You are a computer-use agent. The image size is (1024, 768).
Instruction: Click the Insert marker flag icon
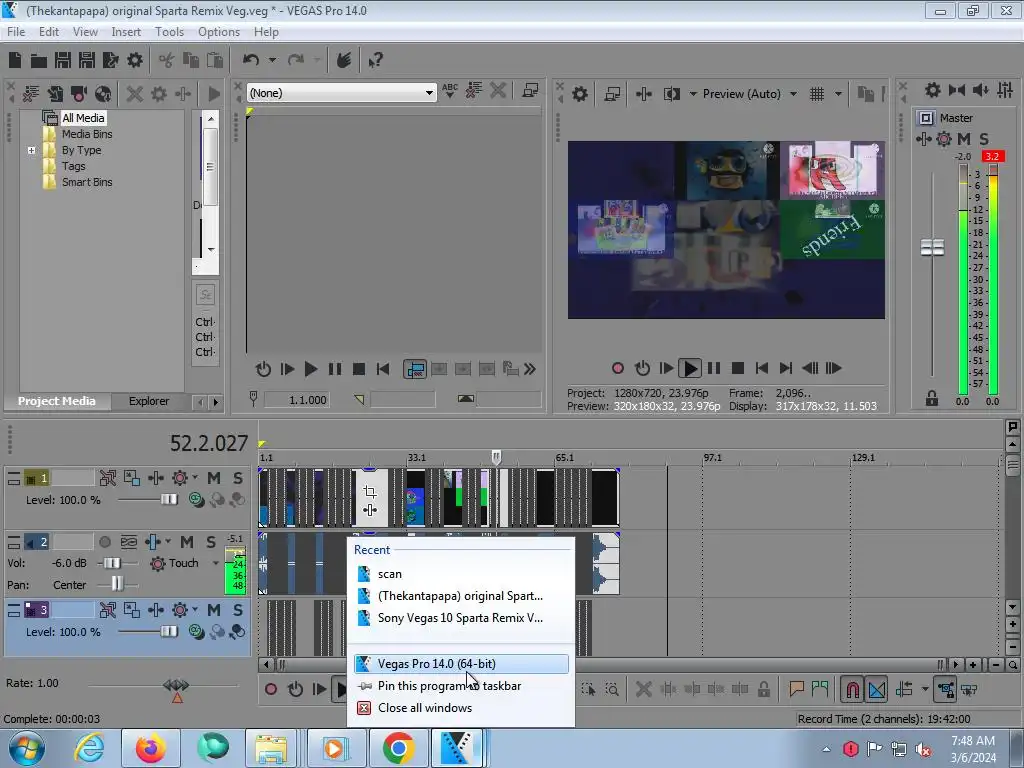(796, 689)
